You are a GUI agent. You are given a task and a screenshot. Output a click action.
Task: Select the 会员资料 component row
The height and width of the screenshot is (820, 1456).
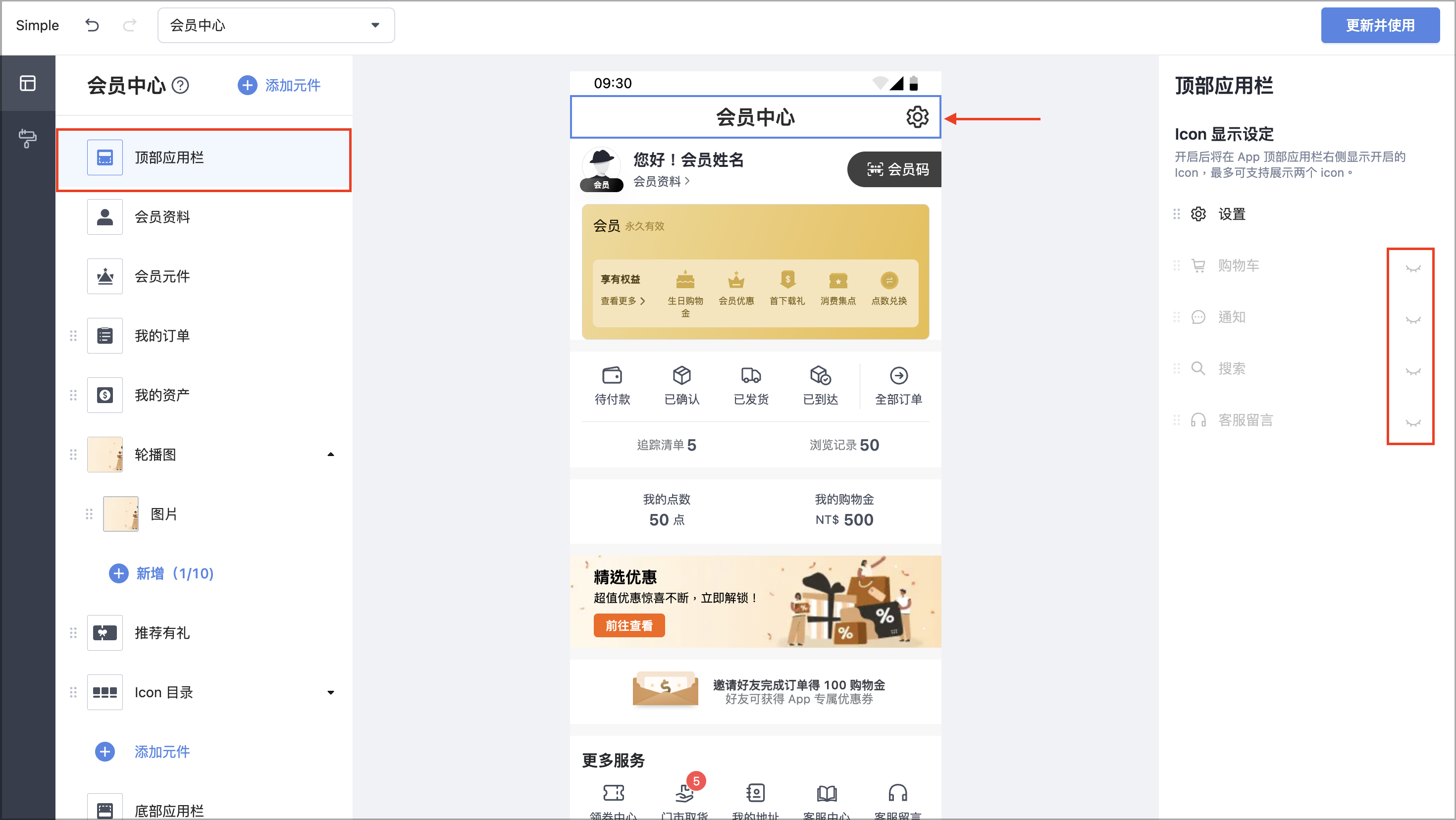204,217
